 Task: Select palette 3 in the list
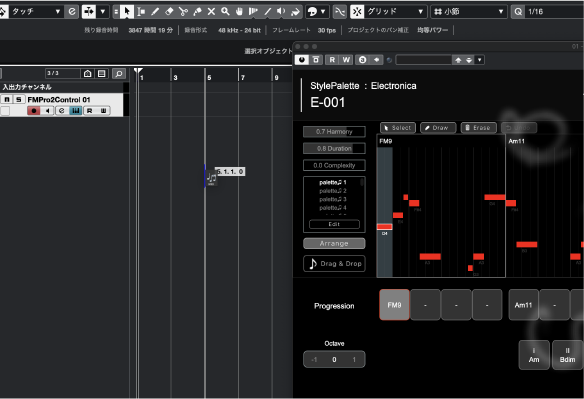[333, 199]
